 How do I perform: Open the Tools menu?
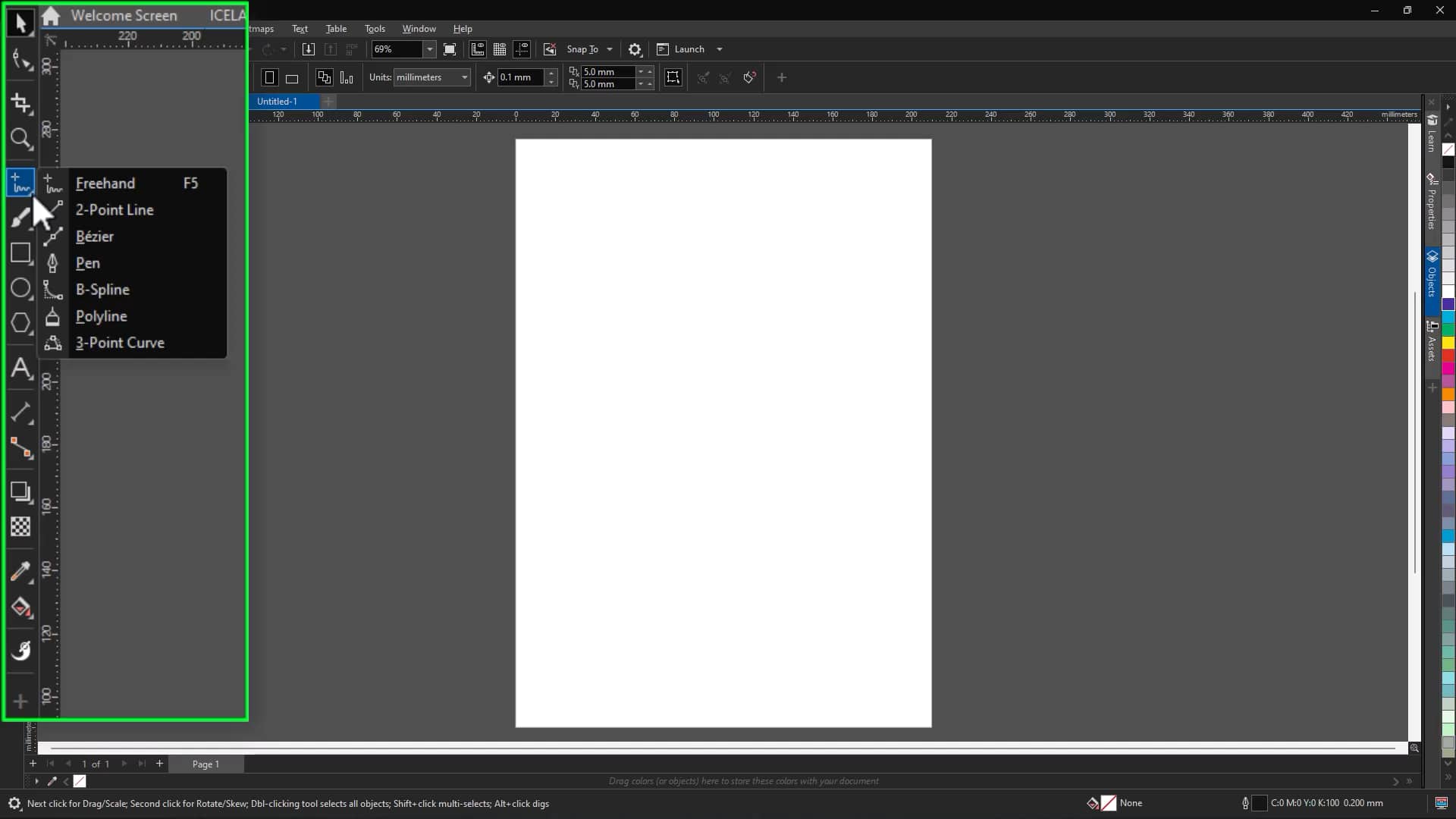pos(375,29)
